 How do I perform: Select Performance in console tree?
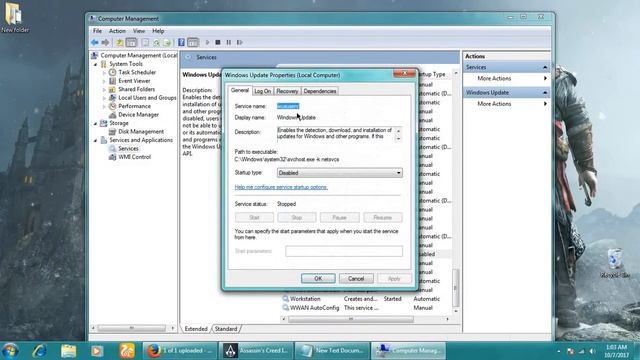pos(134,106)
